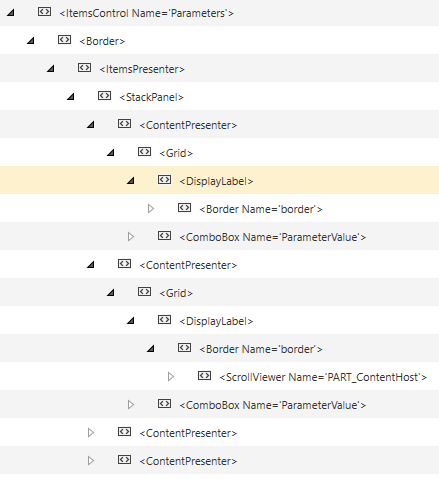Click the icon next to last ContentPresenter

click(124, 460)
